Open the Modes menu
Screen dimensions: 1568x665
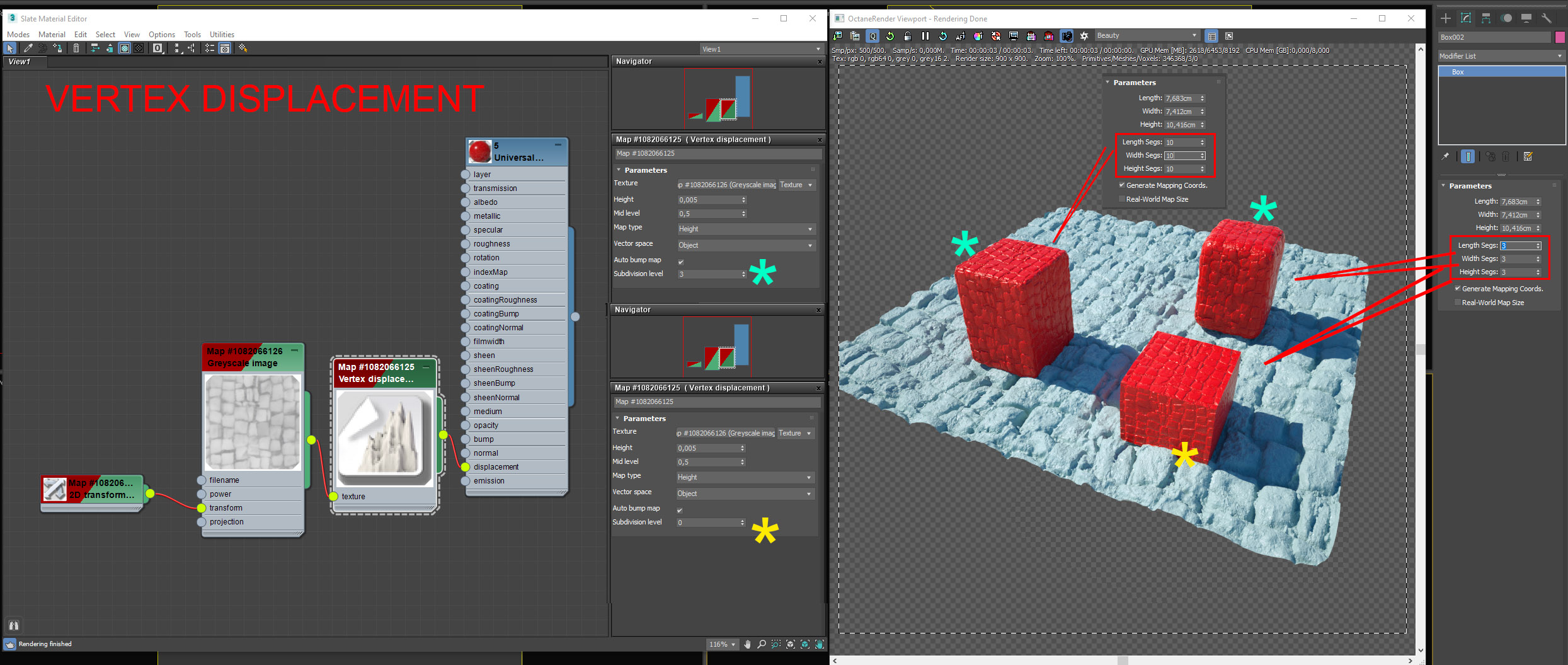click(x=18, y=35)
